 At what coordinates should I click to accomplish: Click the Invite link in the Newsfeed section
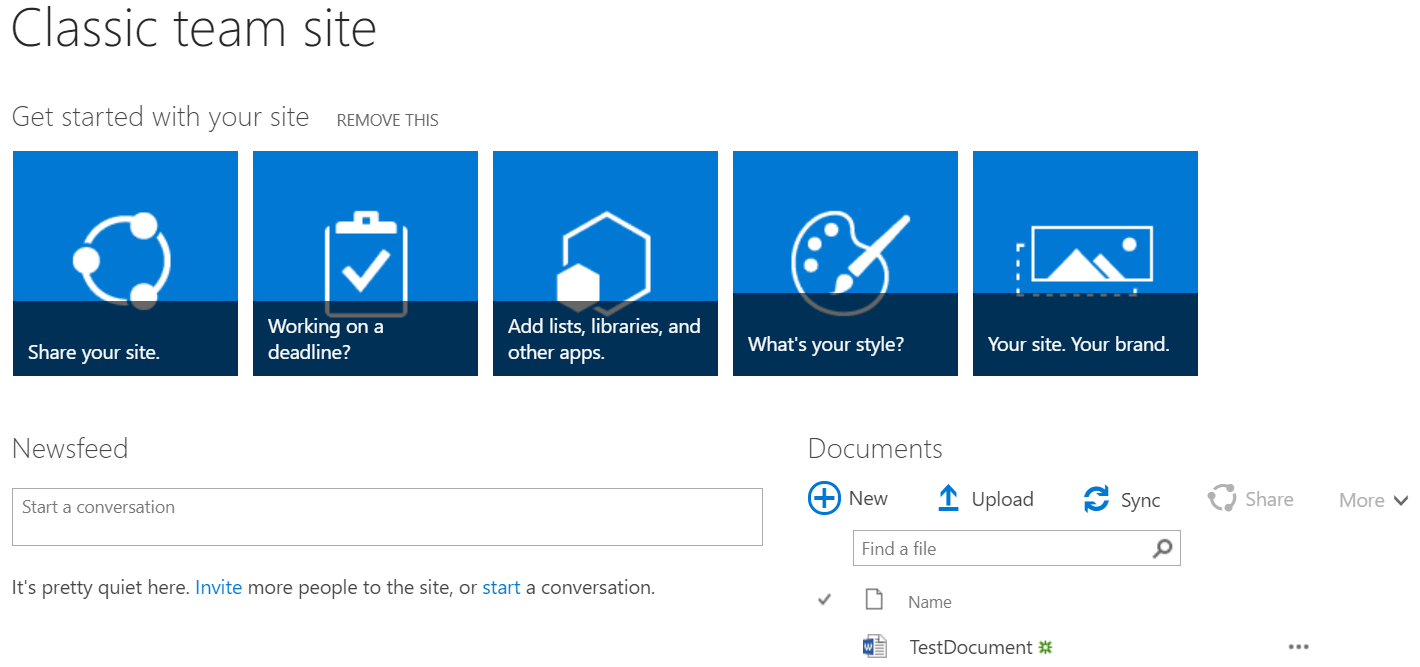click(219, 587)
